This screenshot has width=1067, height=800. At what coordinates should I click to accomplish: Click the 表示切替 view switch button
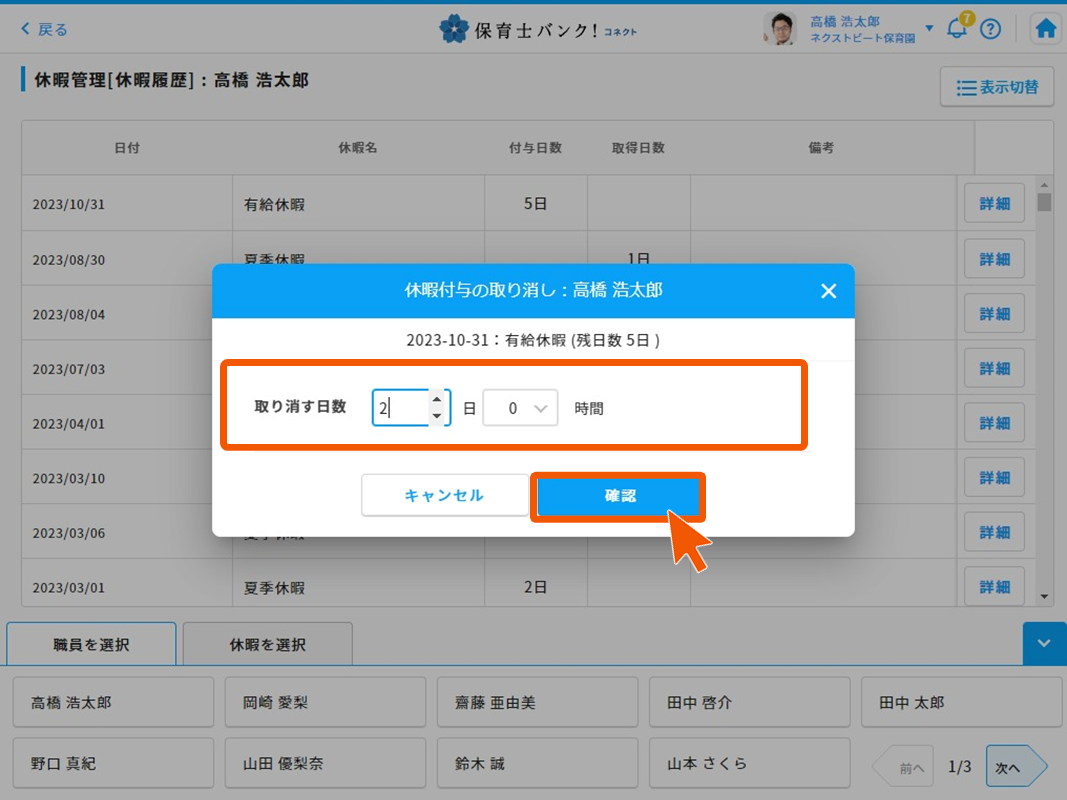coord(996,87)
